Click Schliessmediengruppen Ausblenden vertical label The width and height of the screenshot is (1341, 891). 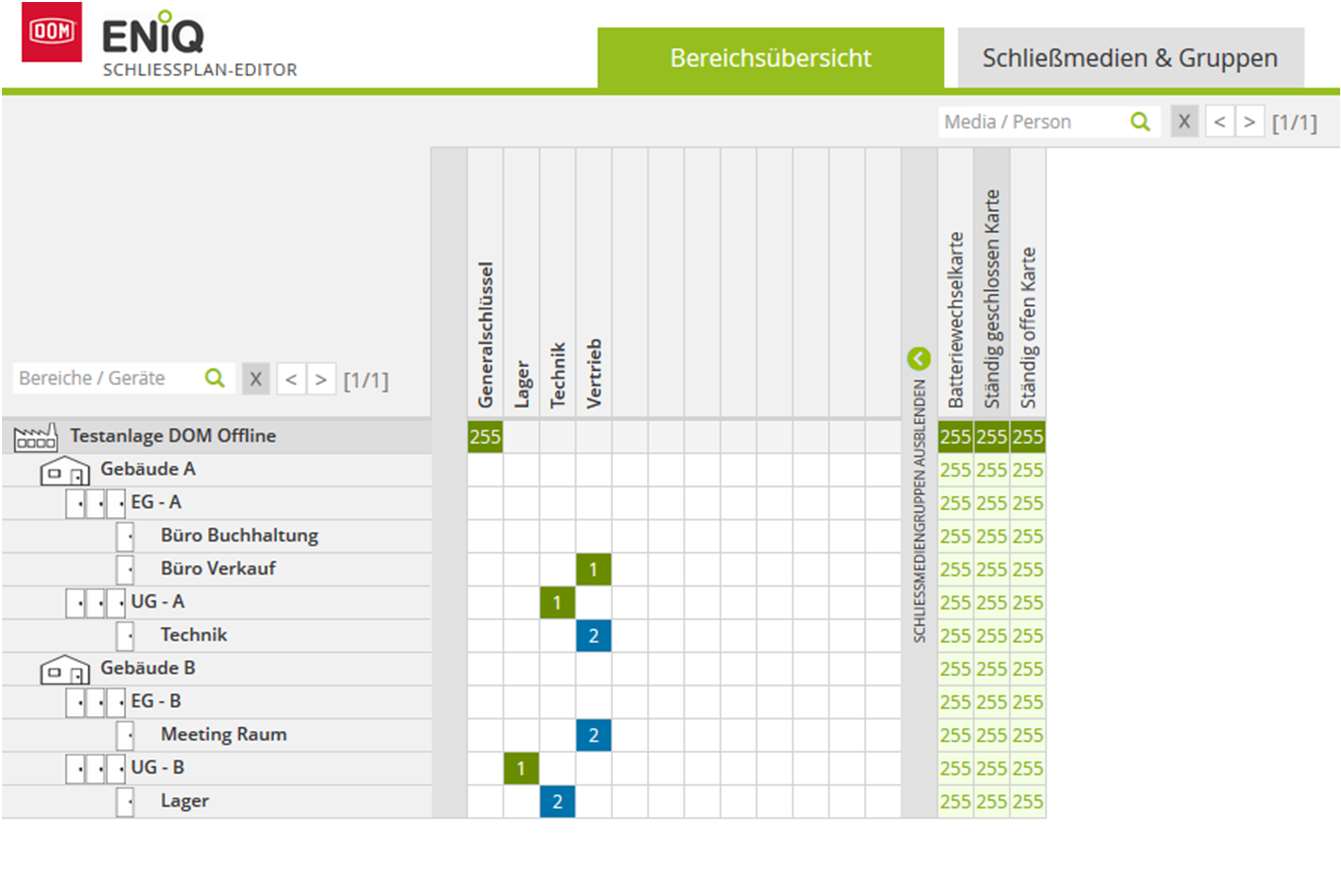click(x=920, y=510)
